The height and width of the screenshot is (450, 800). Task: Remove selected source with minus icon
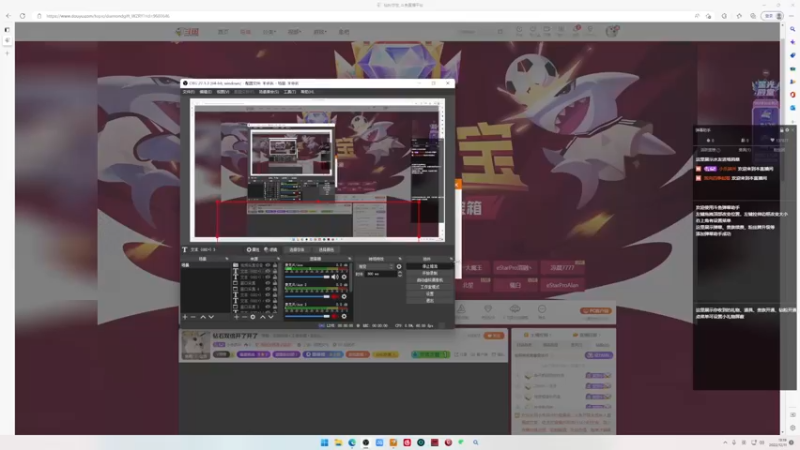(244, 317)
